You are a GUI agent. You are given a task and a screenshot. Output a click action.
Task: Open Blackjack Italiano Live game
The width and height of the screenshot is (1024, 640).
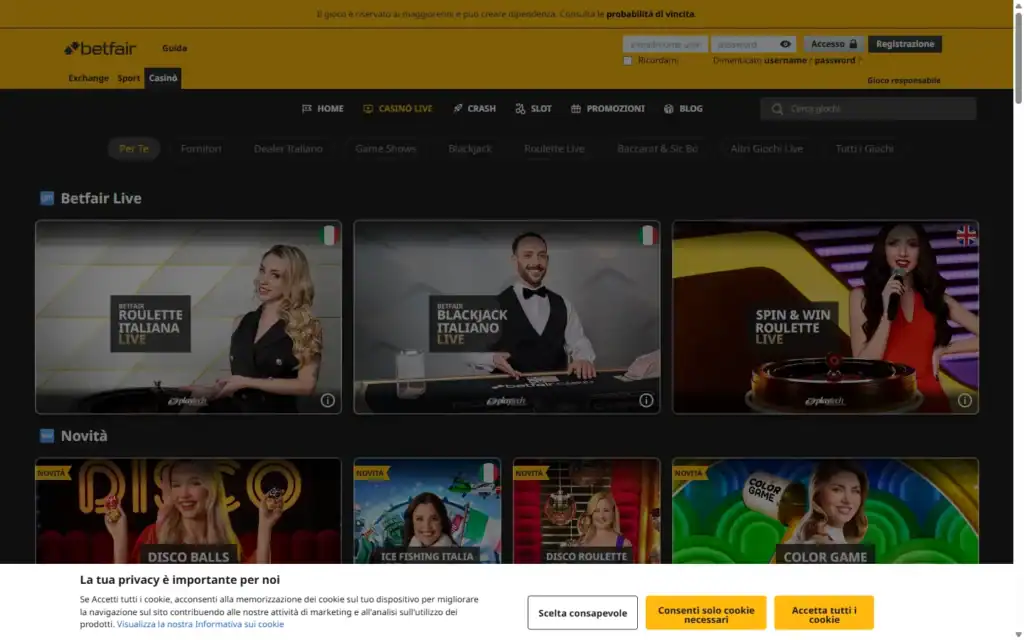[507, 317]
